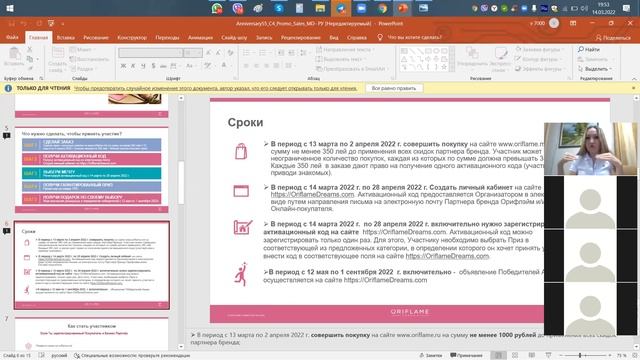Click the Заметки button in status bar
The width and height of the screenshot is (640, 360).
431,356
